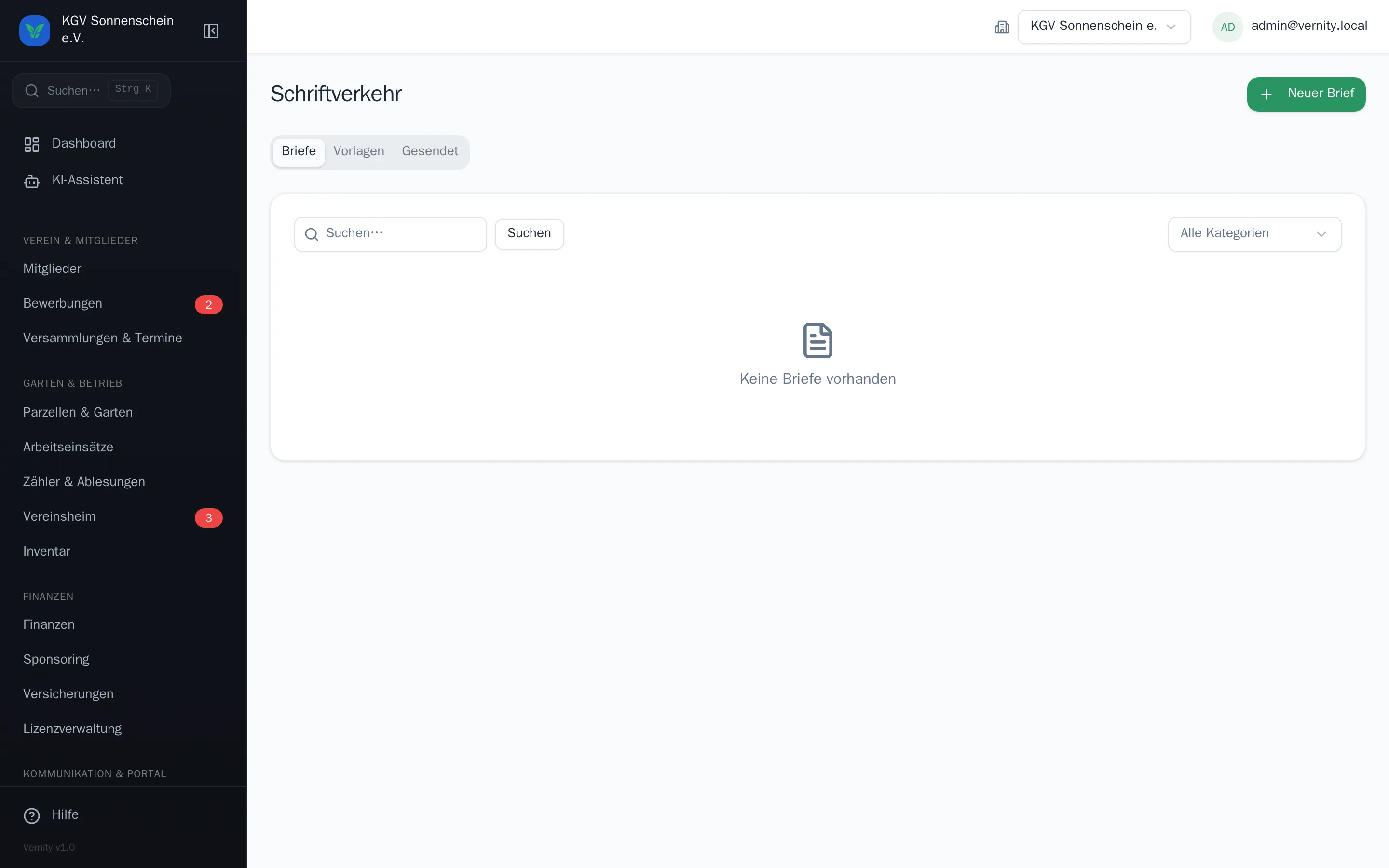Switch to the Briefe tab
The height and width of the screenshot is (868, 1389).
tap(299, 151)
